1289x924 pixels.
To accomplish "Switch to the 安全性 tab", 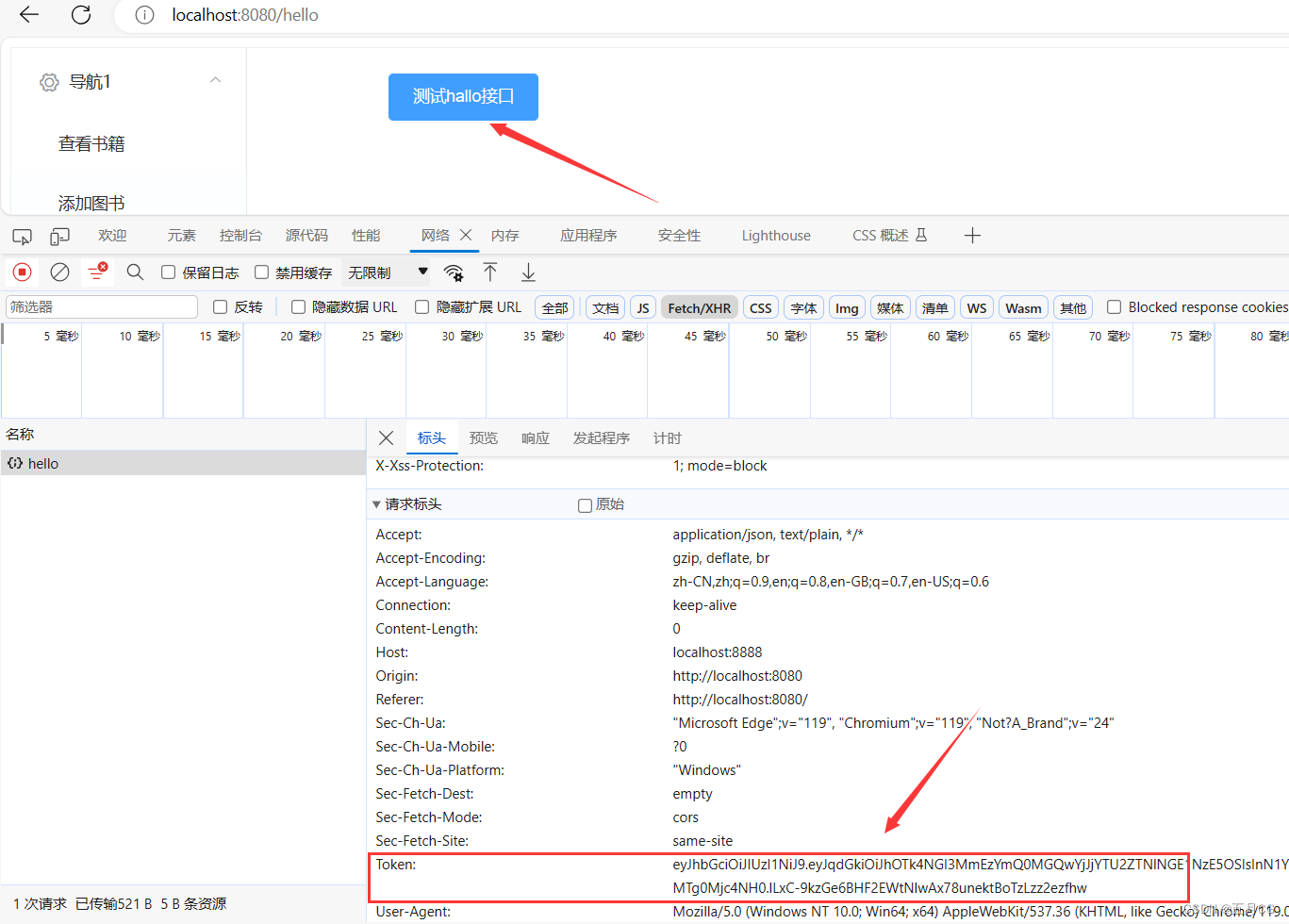I will click(x=679, y=236).
